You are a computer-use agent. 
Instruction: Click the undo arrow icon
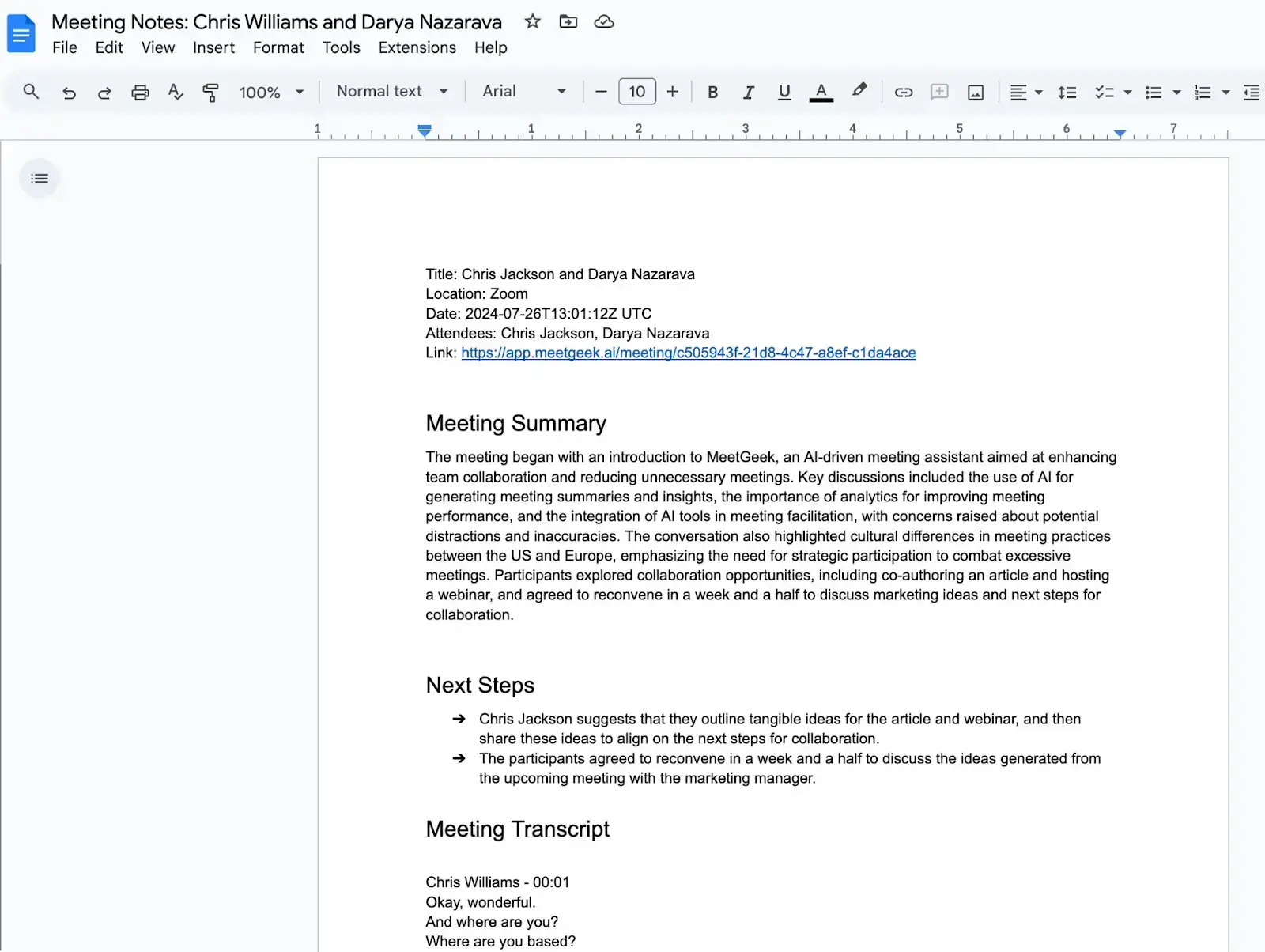pyautogui.click(x=69, y=93)
